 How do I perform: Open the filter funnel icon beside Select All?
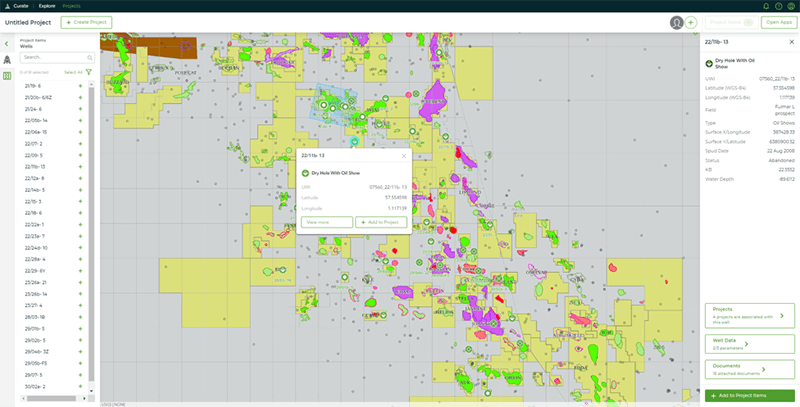tap(88, 72)
